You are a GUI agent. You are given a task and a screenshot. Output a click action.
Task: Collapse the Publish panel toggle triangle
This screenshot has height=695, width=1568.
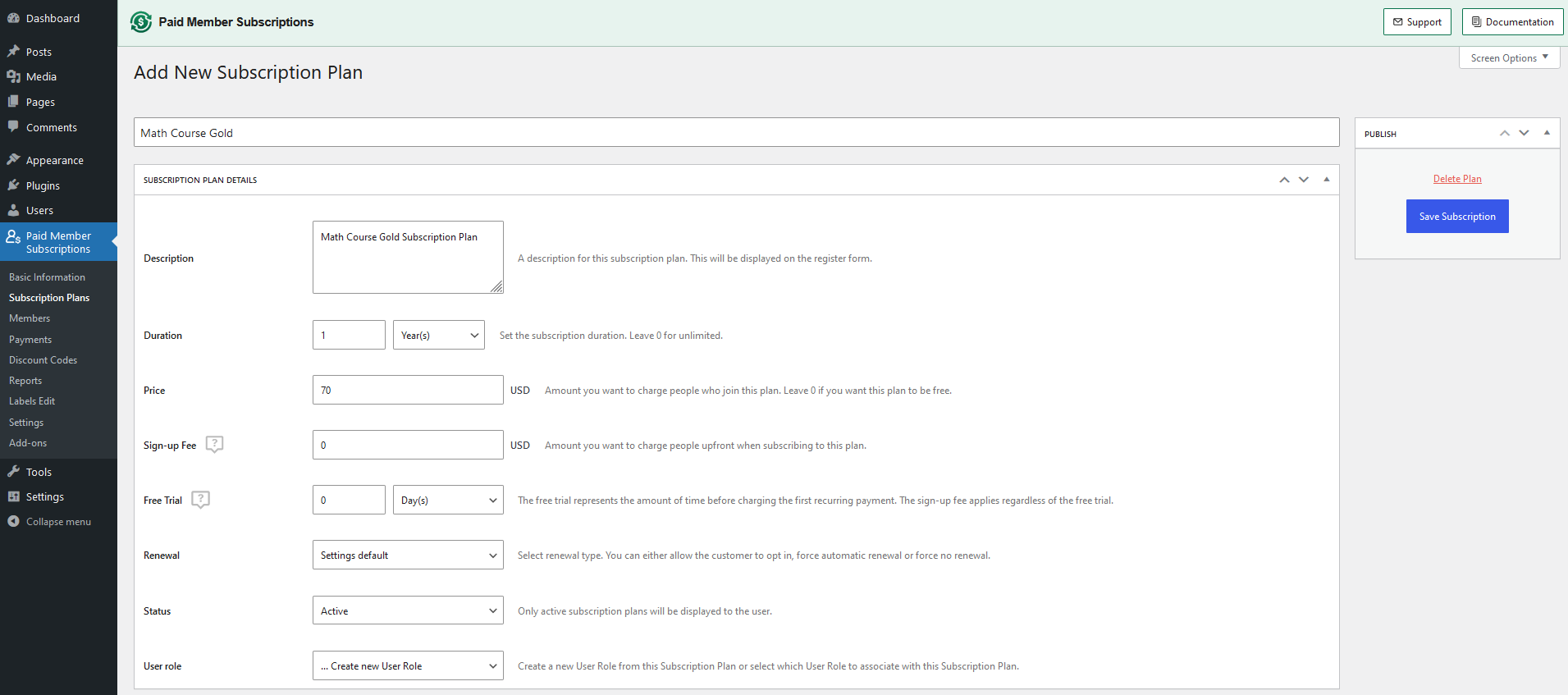[x=1547, y=133]
